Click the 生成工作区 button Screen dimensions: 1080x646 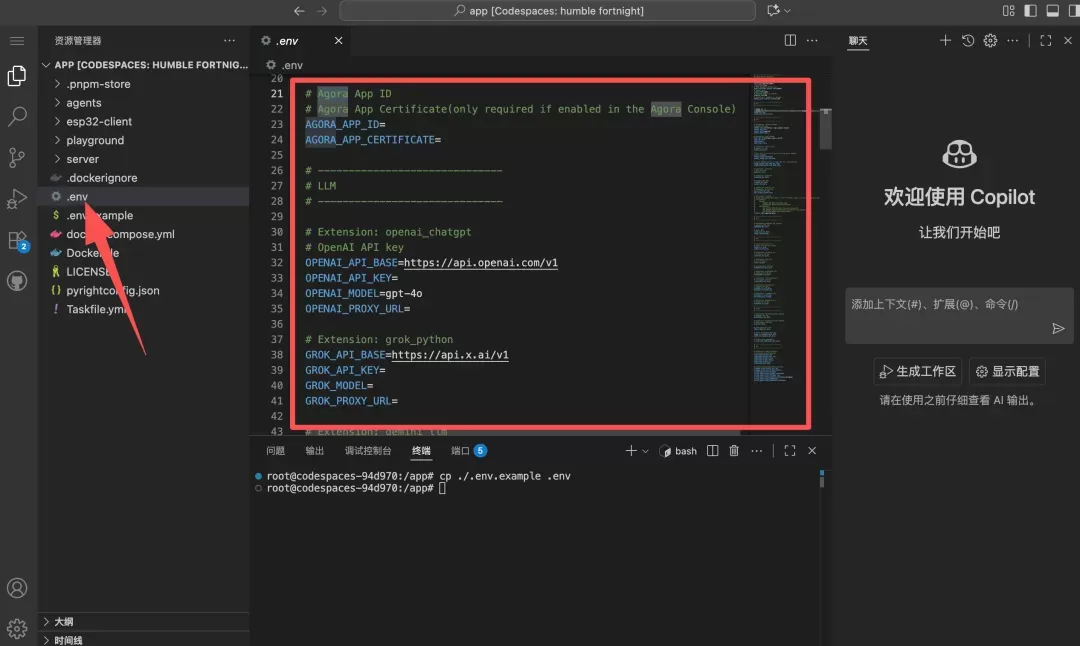coord(917,372)
